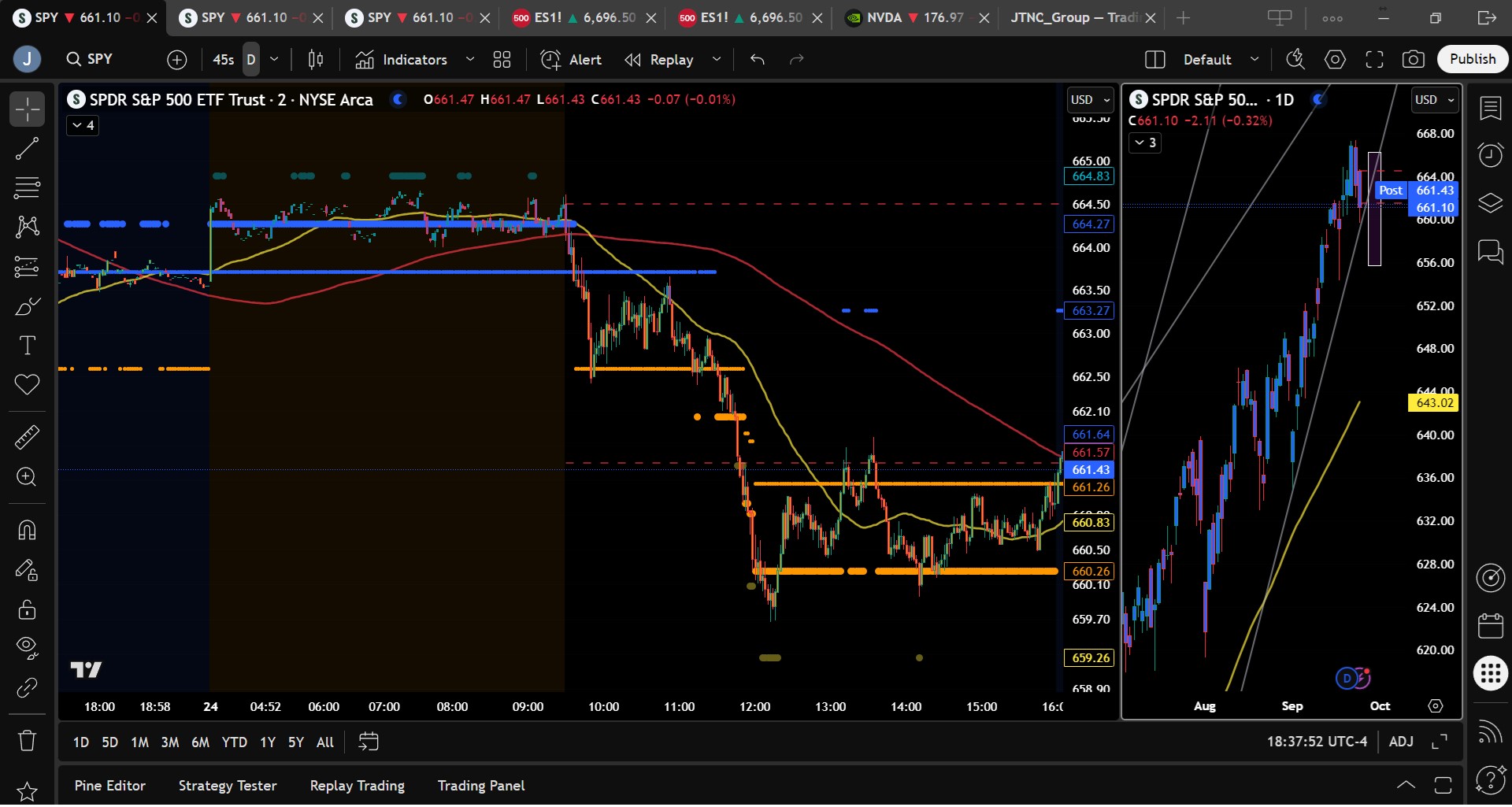The height and width of the screenshot is (807, 1512).
Task: Open the right chart's axis settings gear
Action: (x=1436, y=706)
